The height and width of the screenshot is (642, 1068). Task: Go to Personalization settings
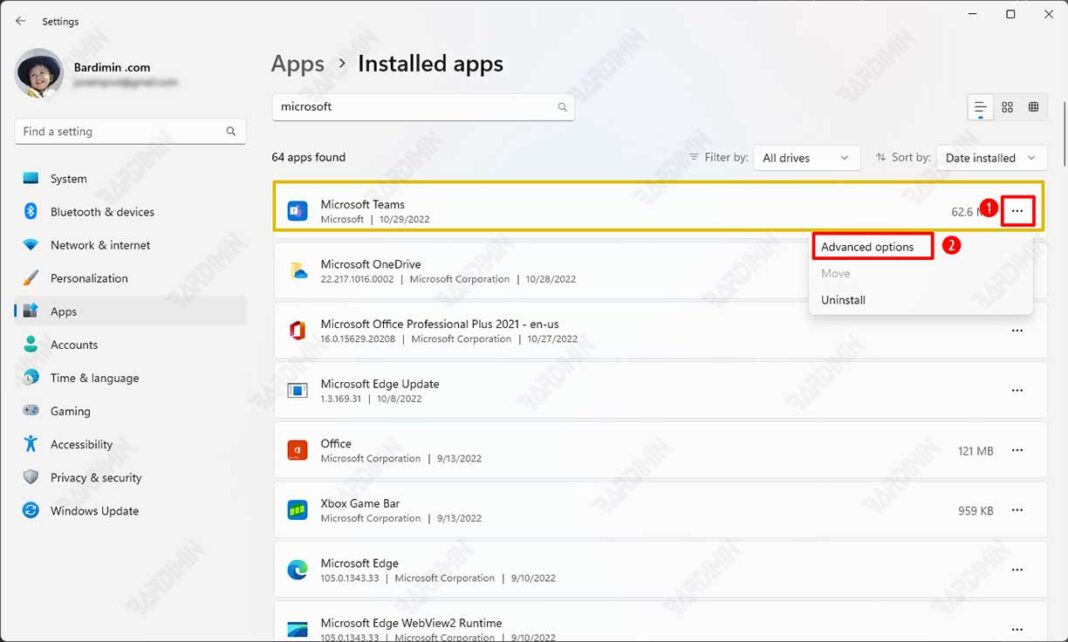[x=96, y=278]
